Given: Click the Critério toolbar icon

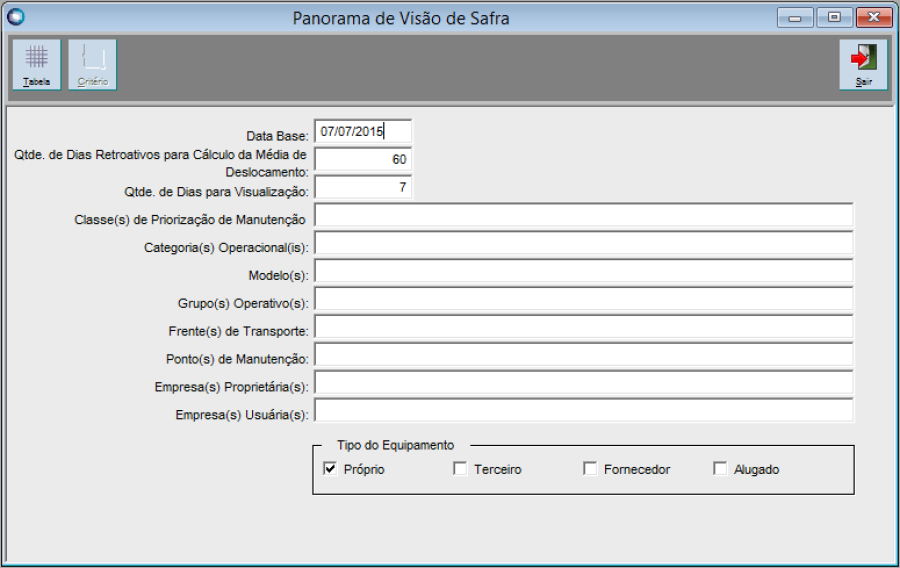Looking at the screenshot, I should point(92,64).
